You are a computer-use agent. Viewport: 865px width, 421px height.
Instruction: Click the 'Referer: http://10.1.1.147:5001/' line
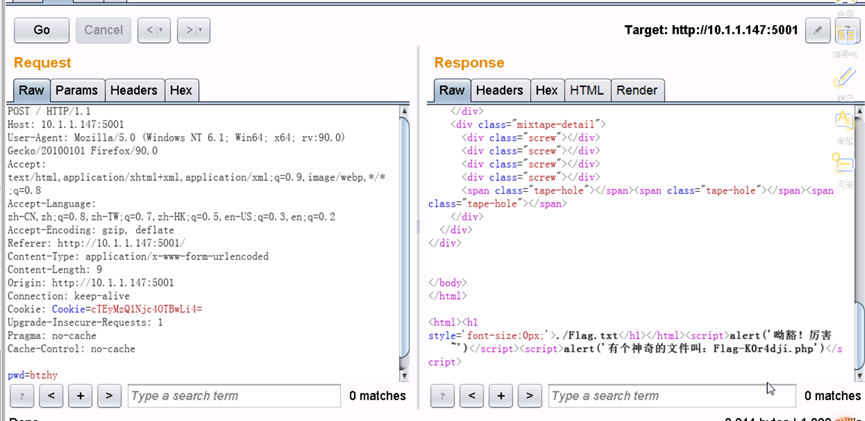coord(97,243)
